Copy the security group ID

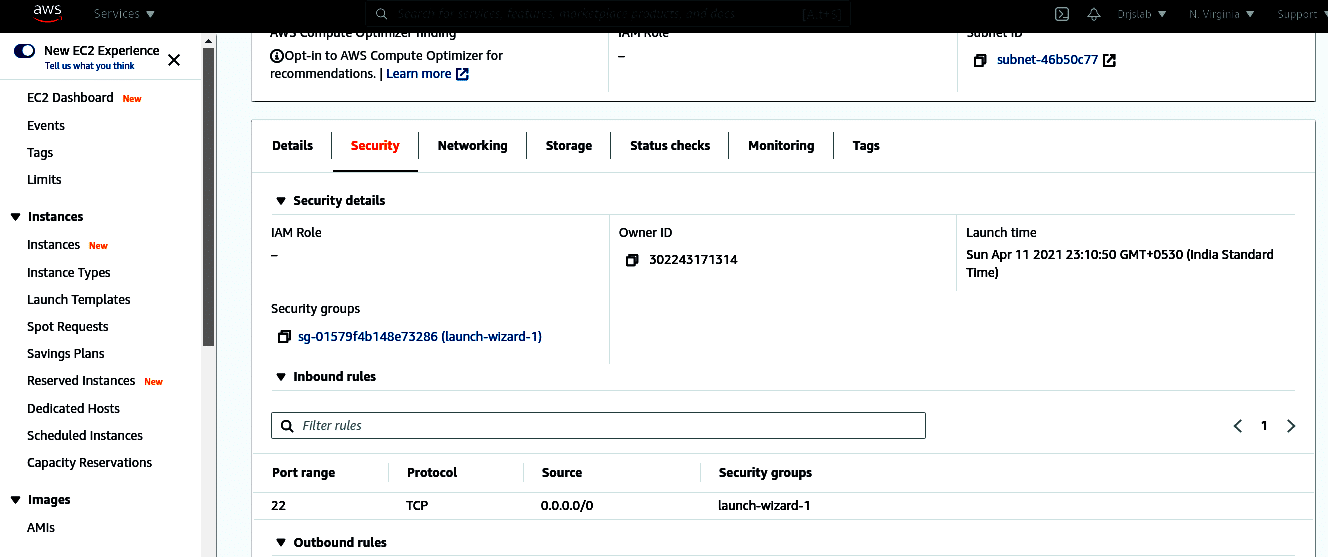(x=284, y=337)
